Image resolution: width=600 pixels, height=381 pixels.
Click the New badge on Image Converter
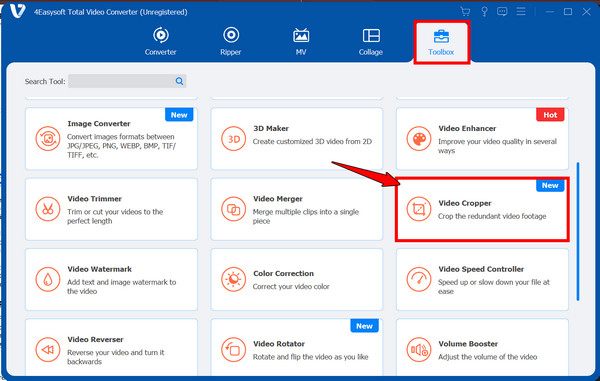[x=179, y=115]
